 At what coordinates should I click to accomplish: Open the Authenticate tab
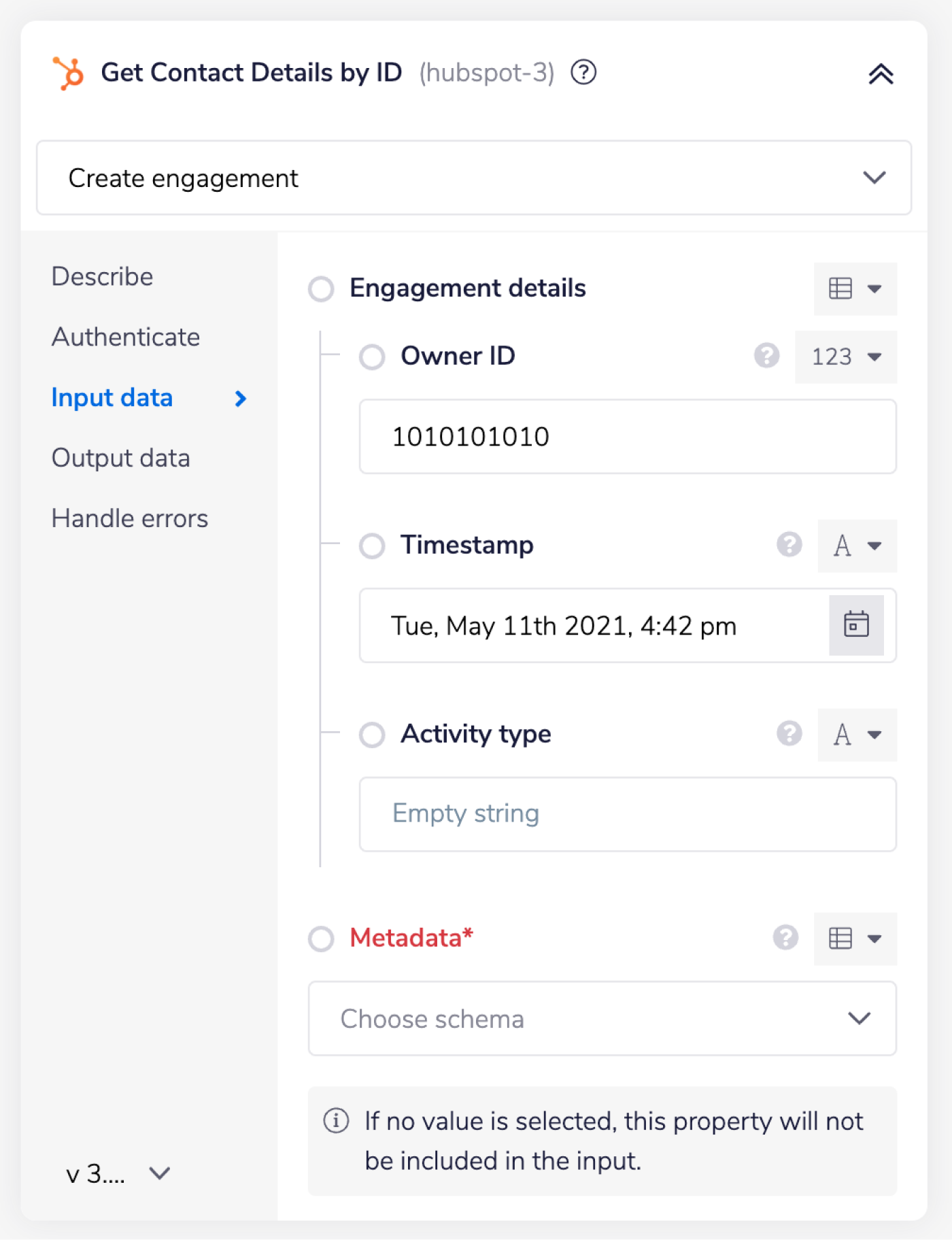pyautogui.click(x=126, y=337)
